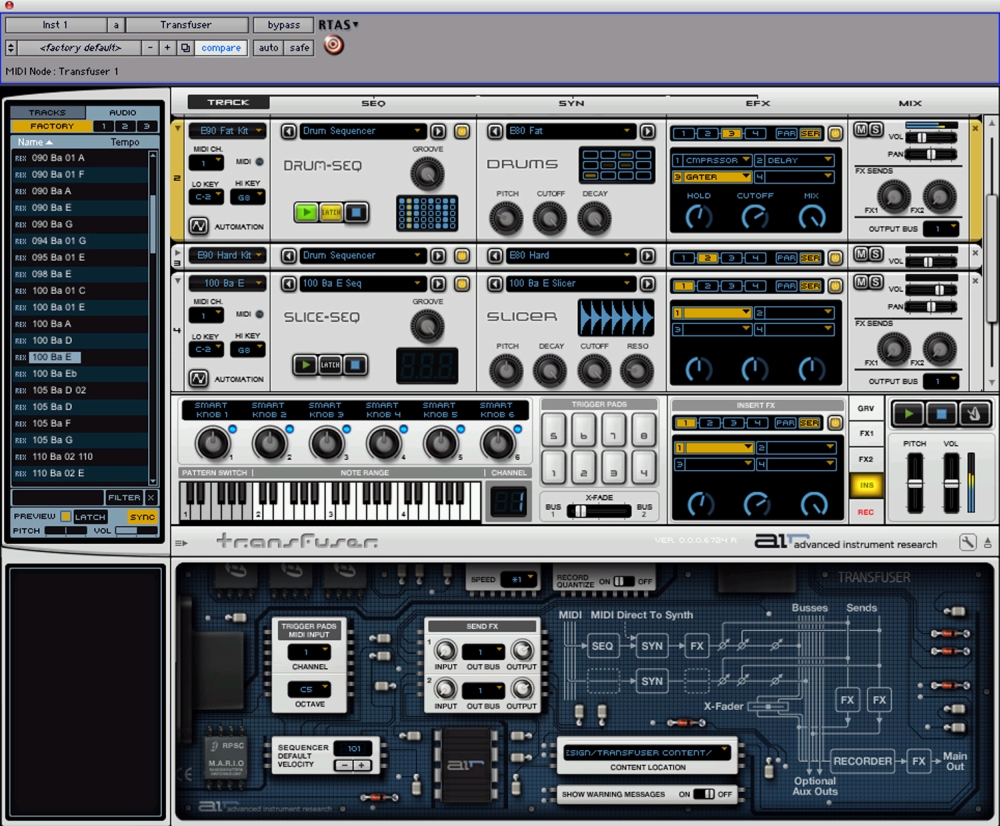Select the GRV section tab
The width and height of the screenshot is (1000, 826).
click(x=866, y=408)
